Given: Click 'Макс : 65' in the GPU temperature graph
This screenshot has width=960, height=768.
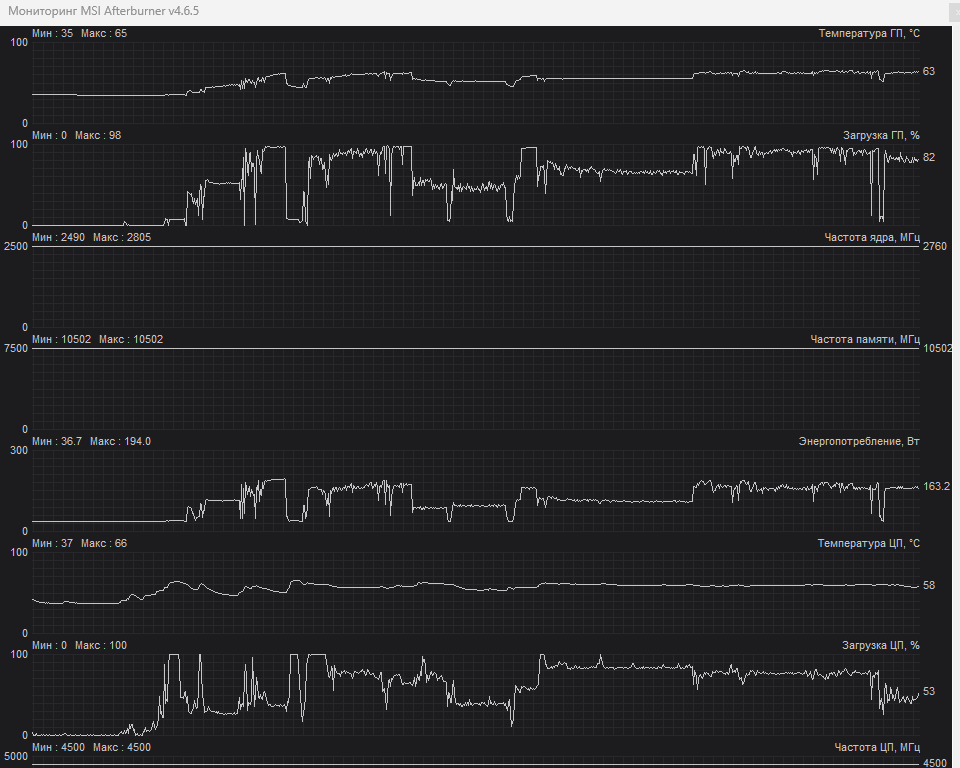Looking at the screenshot, I should [104, 34].
